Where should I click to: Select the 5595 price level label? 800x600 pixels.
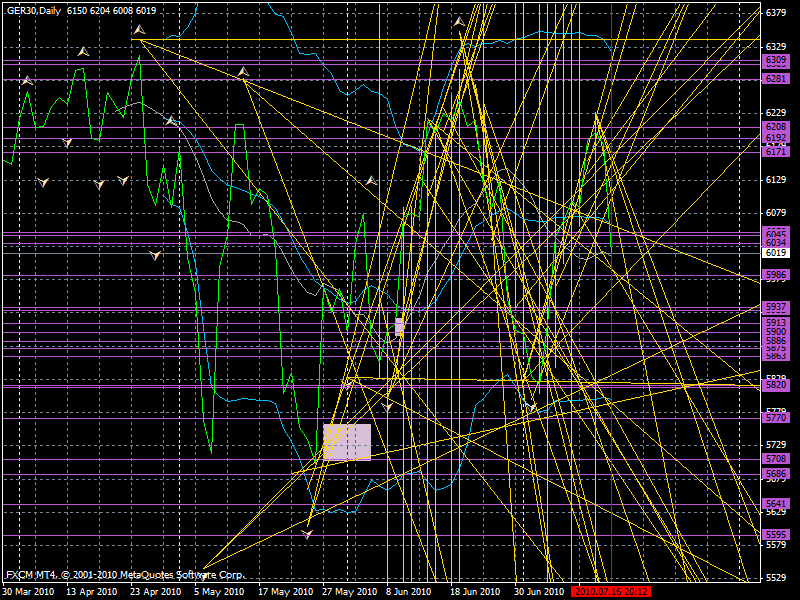[776, 535]
